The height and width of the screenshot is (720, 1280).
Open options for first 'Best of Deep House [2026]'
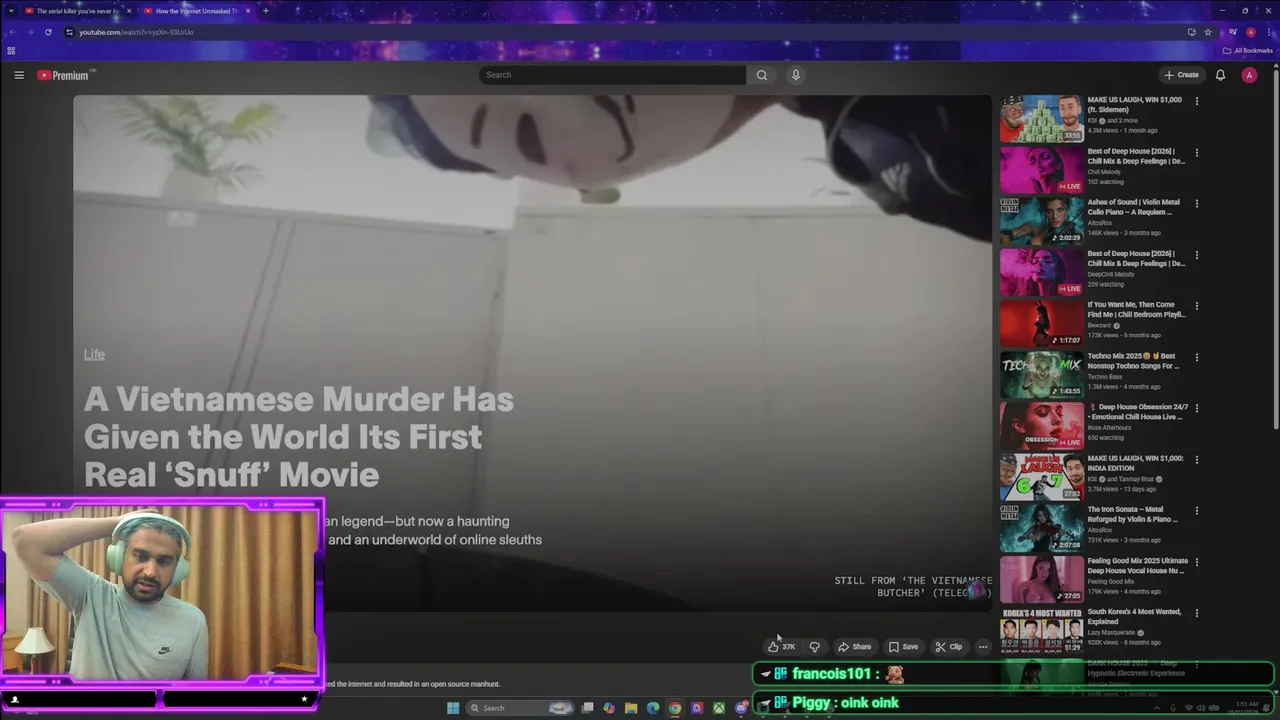pos(1196,152)
